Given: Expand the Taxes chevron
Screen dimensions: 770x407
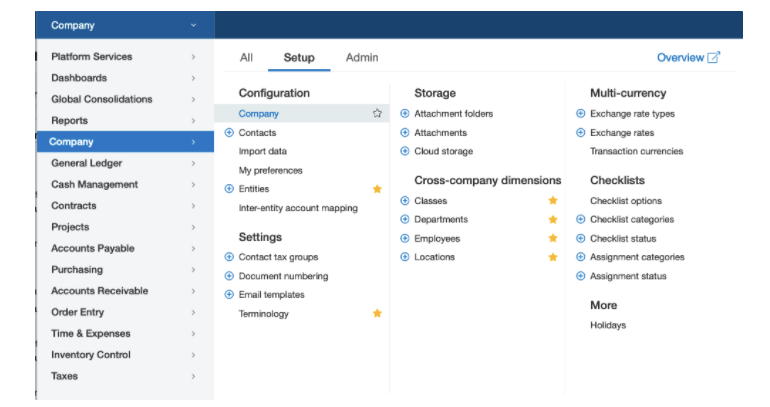Looking at the screenshot, I should (193, 376).
